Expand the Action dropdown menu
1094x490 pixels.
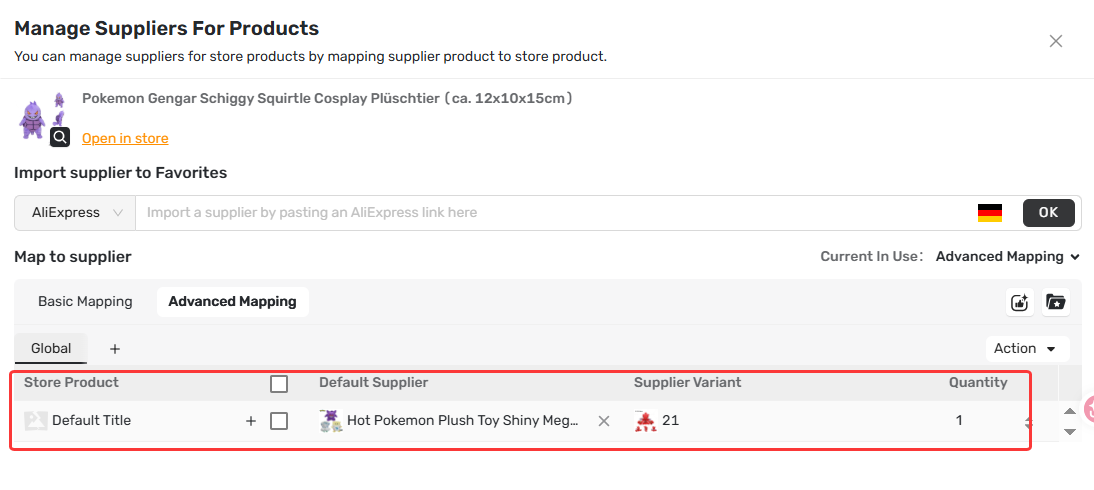coord(1027,348)
